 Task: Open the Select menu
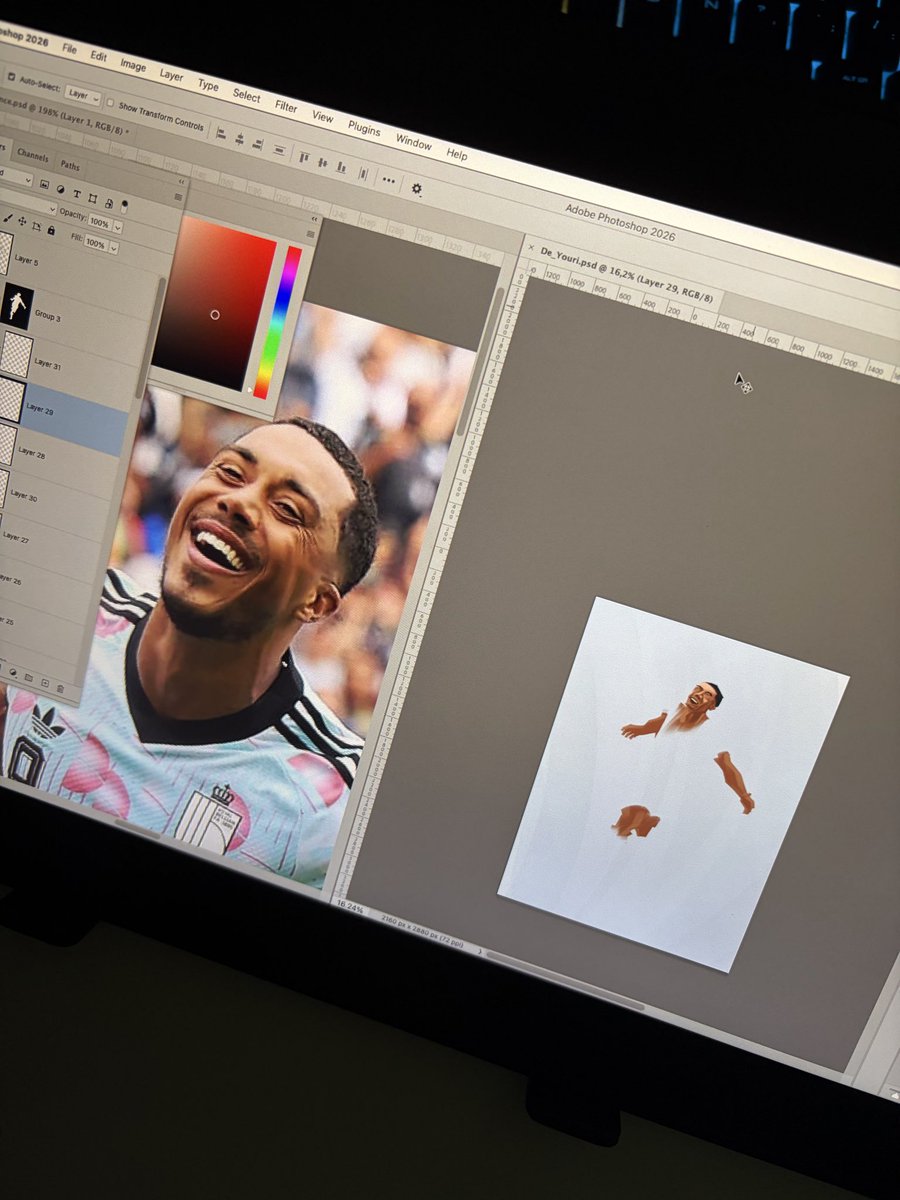[x=246, y=95]
